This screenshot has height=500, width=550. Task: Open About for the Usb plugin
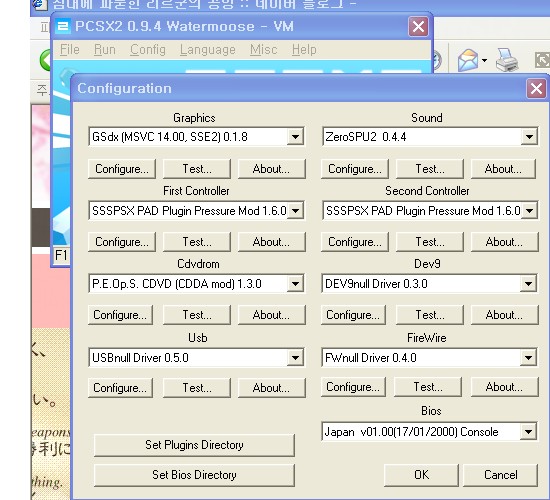click(x=271, y=388)
